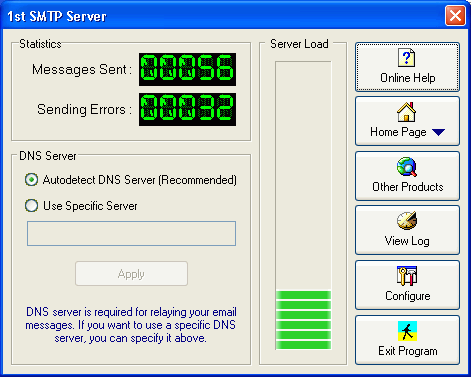Click the Exit Program text label
The height and width of the screenshot is (377, 471).
408,351
